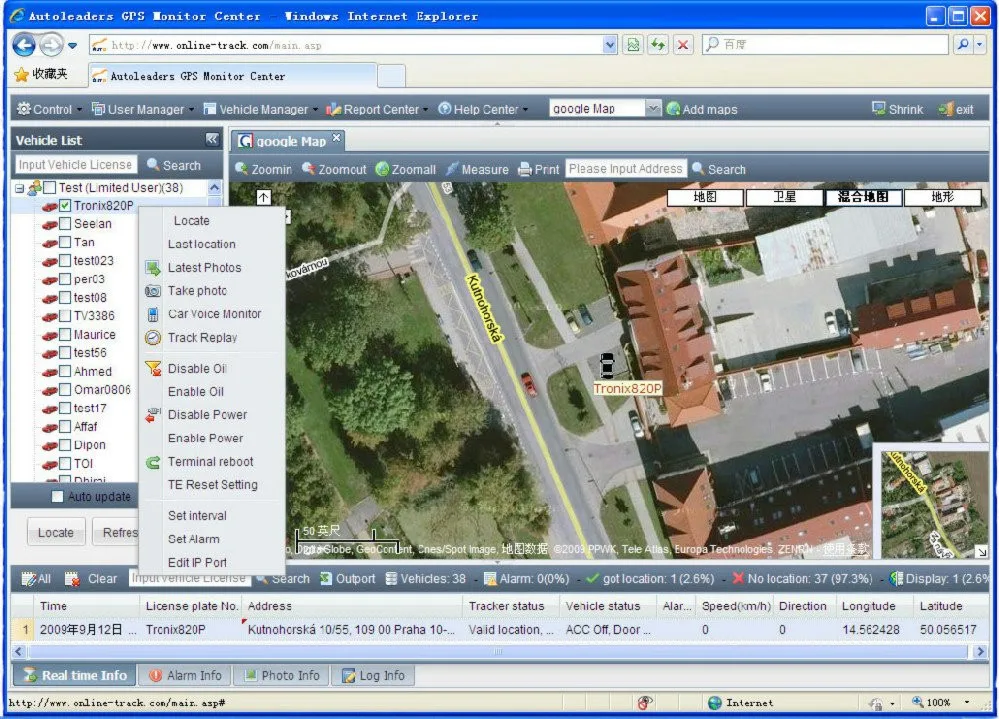The image size is (999, 719).
Task: Check the test023 vehicle checkbox
Action: coord(65,260)
